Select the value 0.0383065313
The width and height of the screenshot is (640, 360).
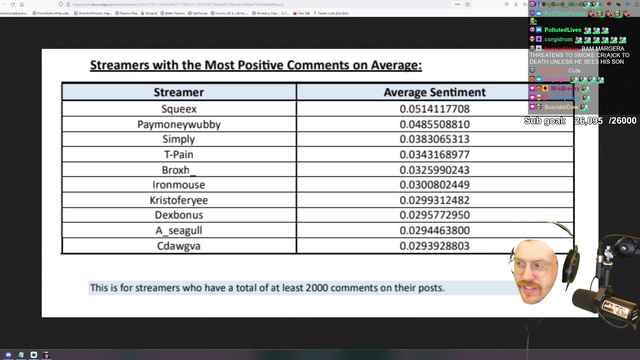(435, 139)
